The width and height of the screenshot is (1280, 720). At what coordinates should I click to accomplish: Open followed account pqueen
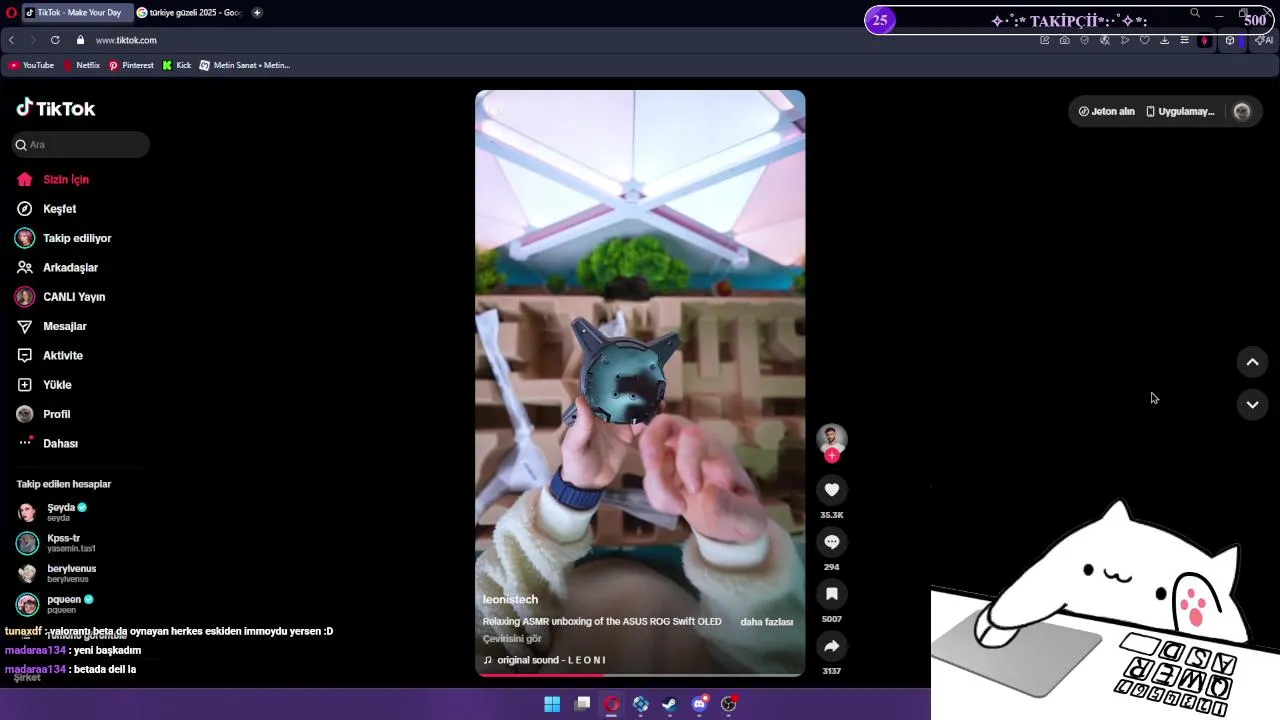click(x=56, y=604)
